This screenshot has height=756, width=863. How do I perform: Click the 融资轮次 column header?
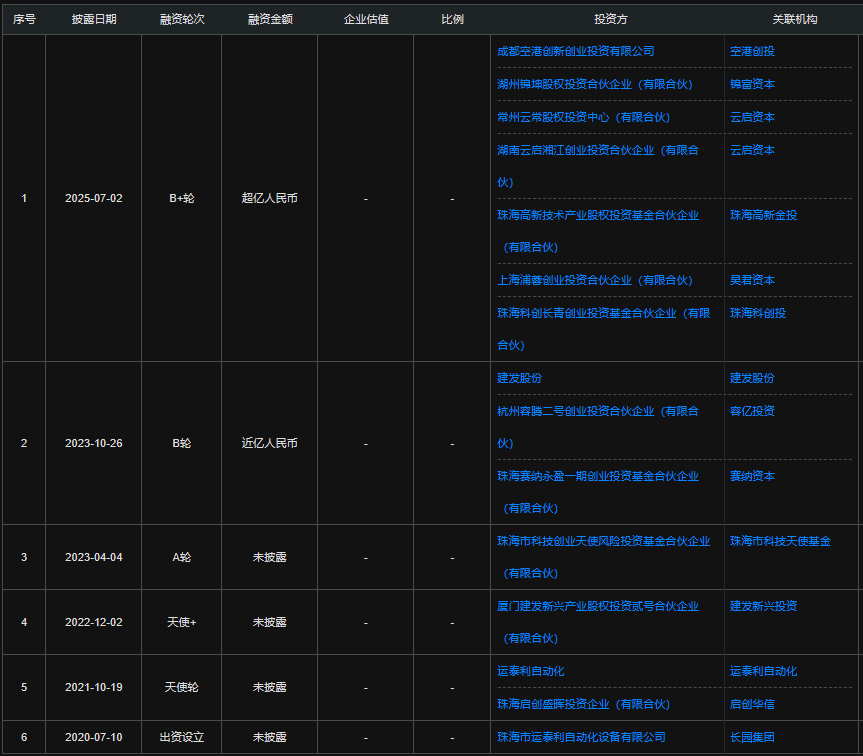(182, 19)
